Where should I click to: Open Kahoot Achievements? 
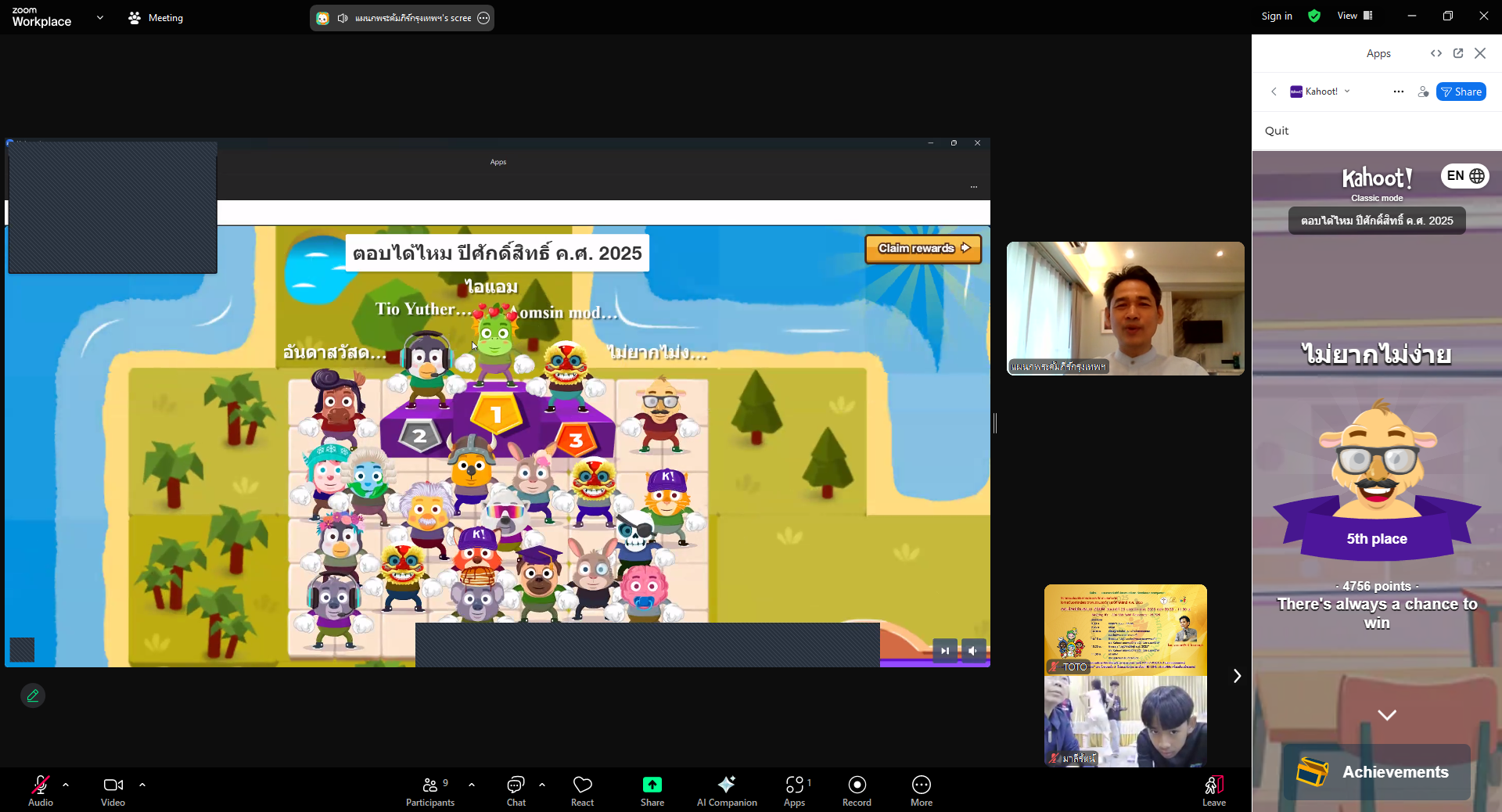(1377, 772)
